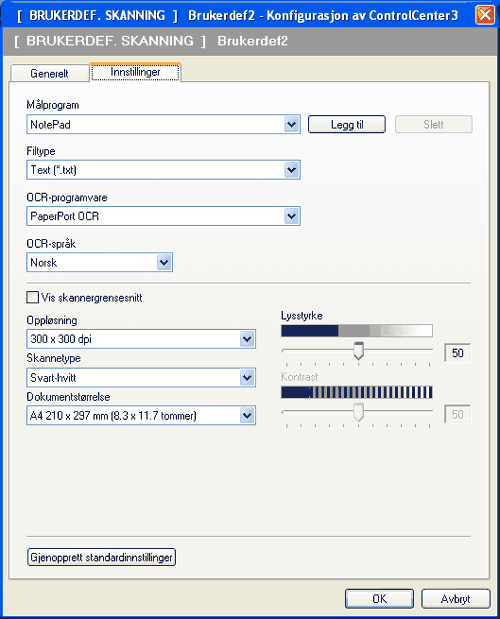Open the Målprogram dropdown showing NotePad

(163, 124)
